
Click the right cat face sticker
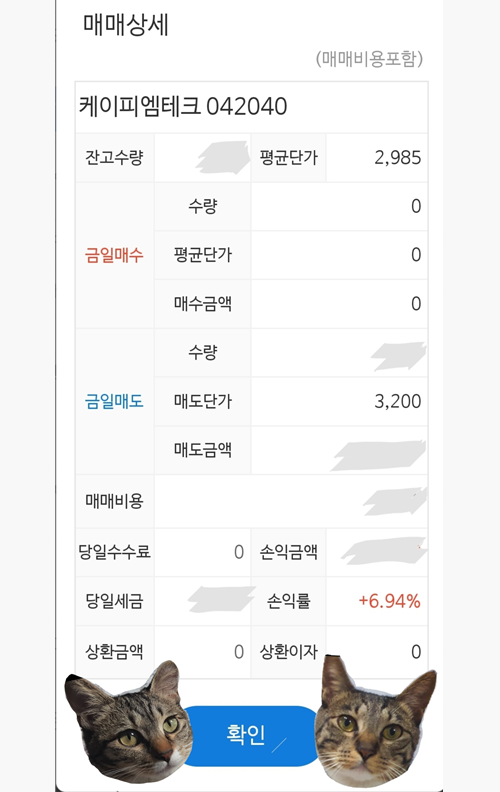tap(375, 721)
